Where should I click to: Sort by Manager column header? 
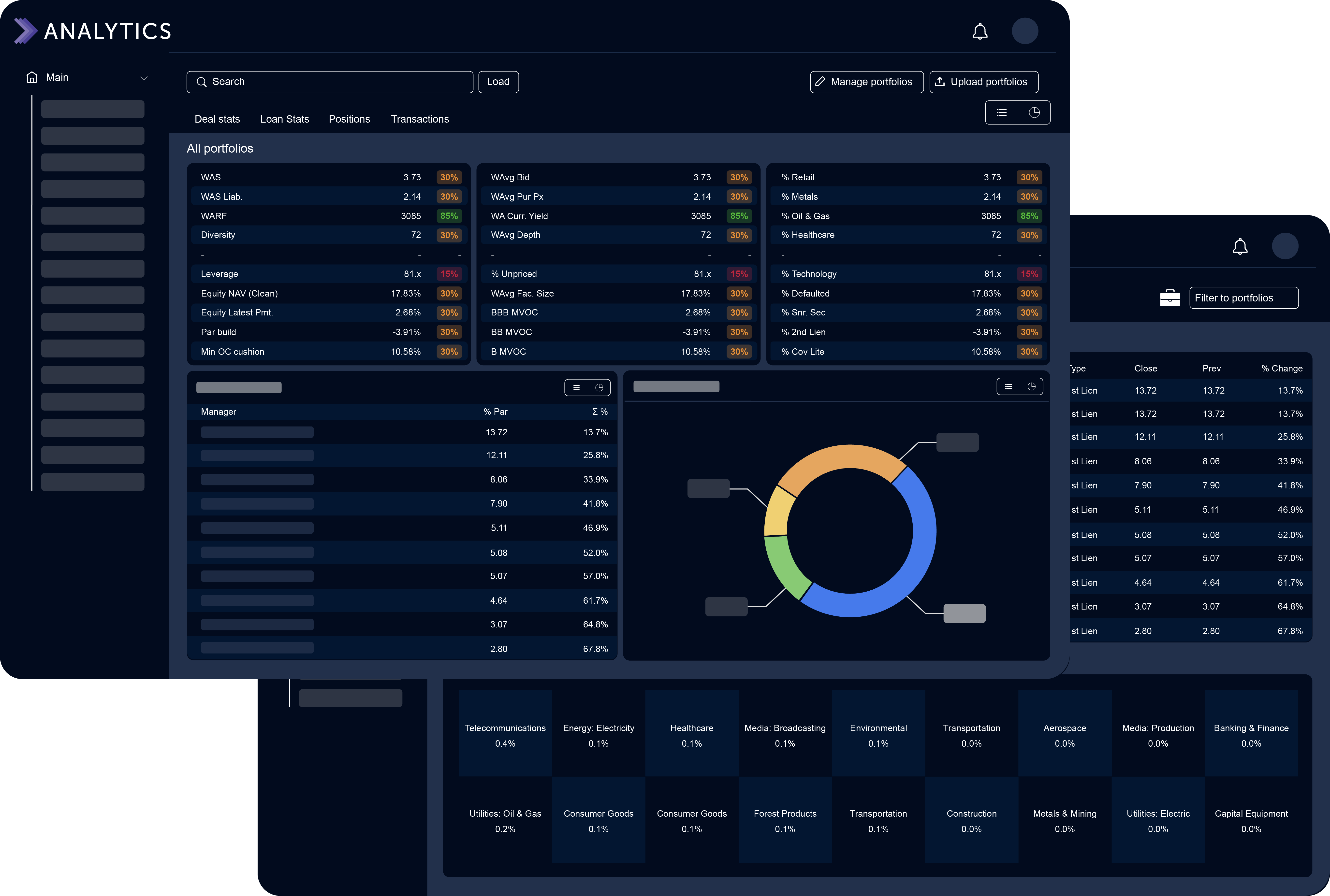(218, 412)
